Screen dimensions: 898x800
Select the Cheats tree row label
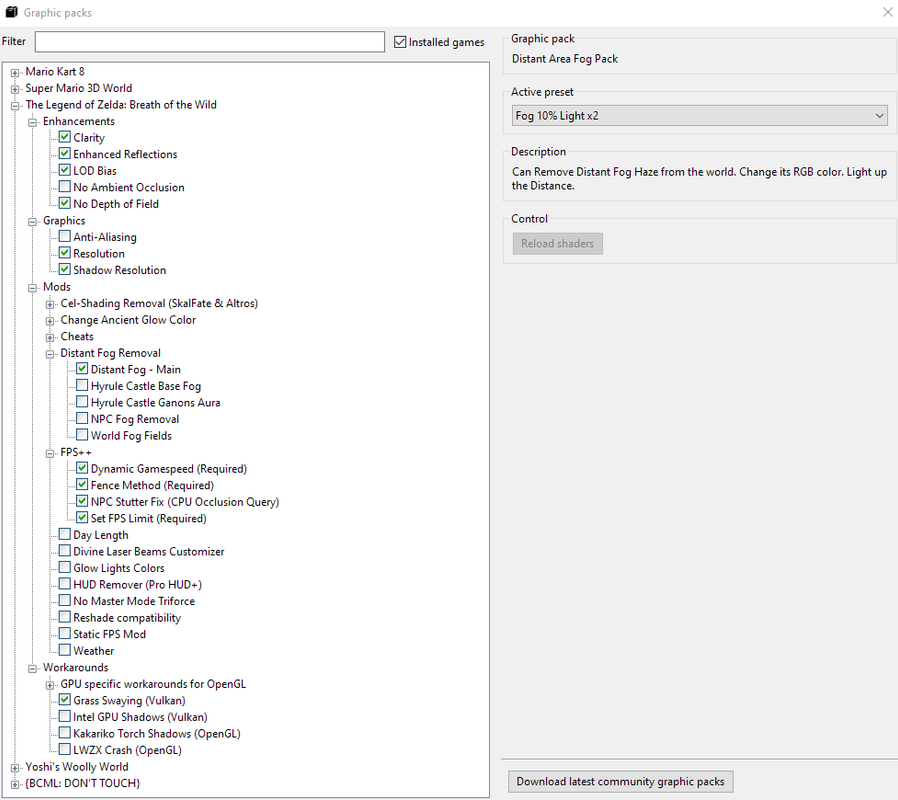[x=77, y=337]
